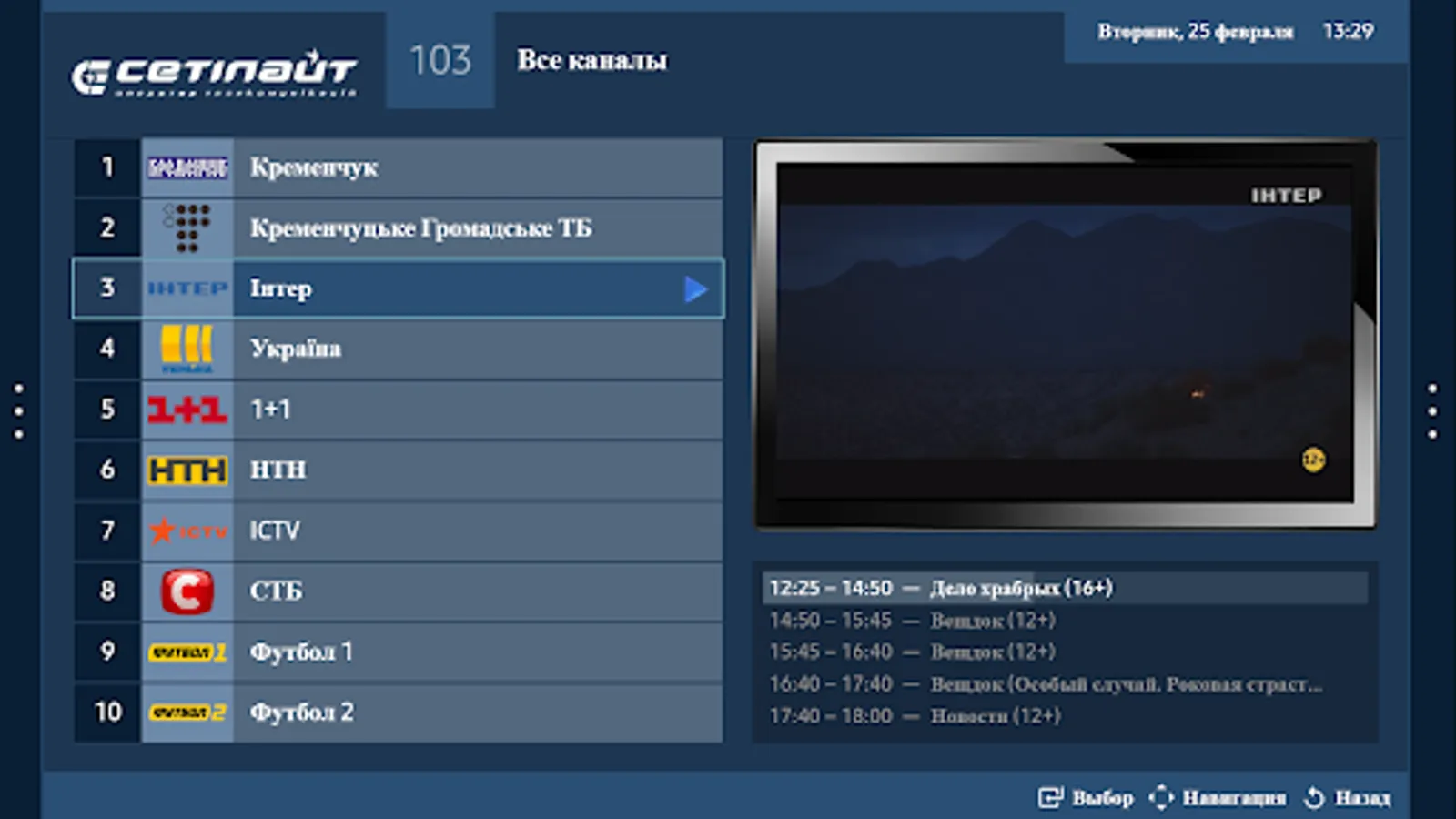The width and height of the screenshot is (1456, 819).
Task: Click the Выбор label
Action: [1103, 798]
